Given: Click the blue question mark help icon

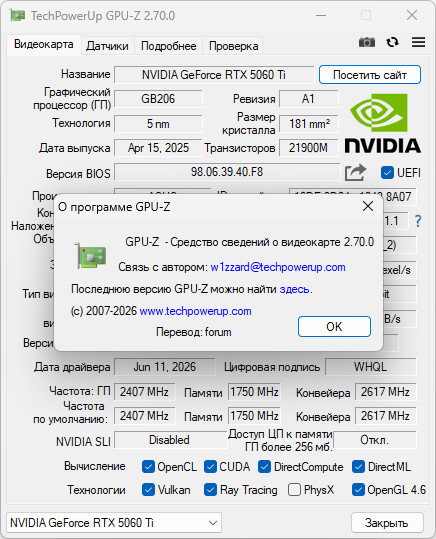Looking at the screenshot, I should click(418, 221).
